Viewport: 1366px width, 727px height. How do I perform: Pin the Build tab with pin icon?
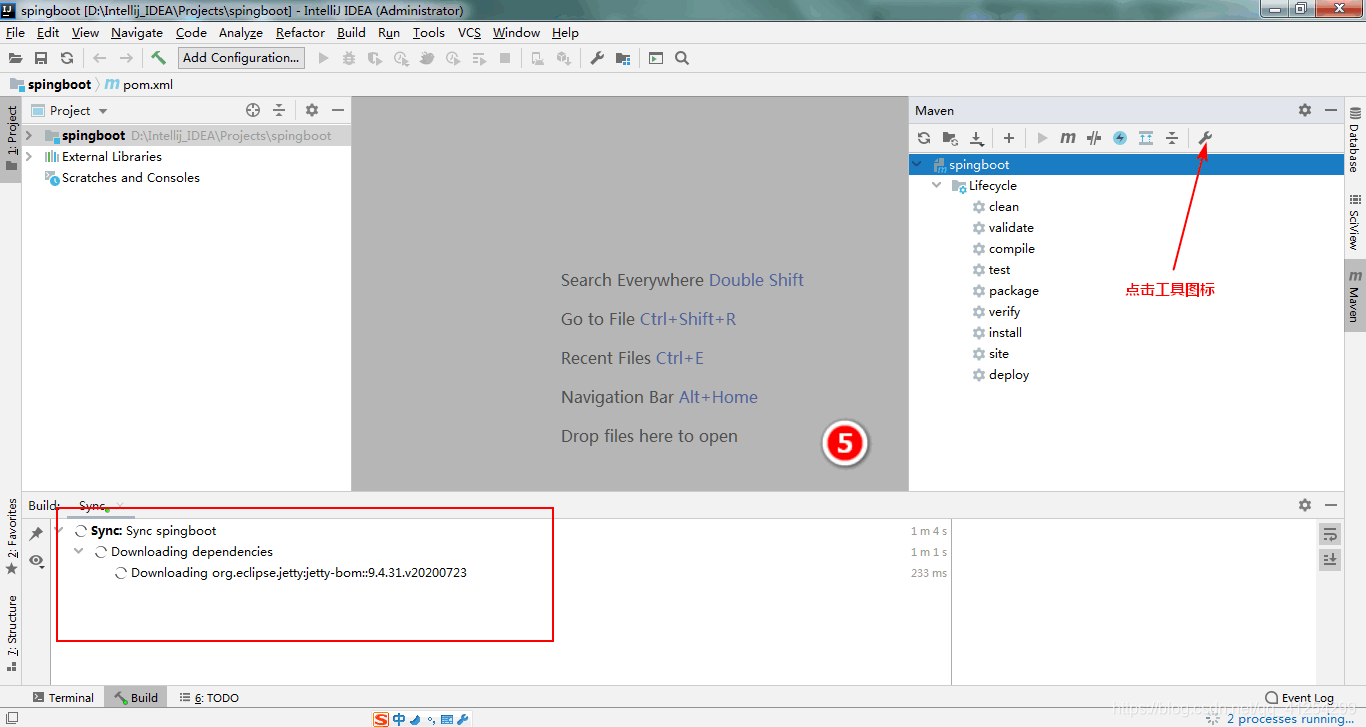[36, 534]
